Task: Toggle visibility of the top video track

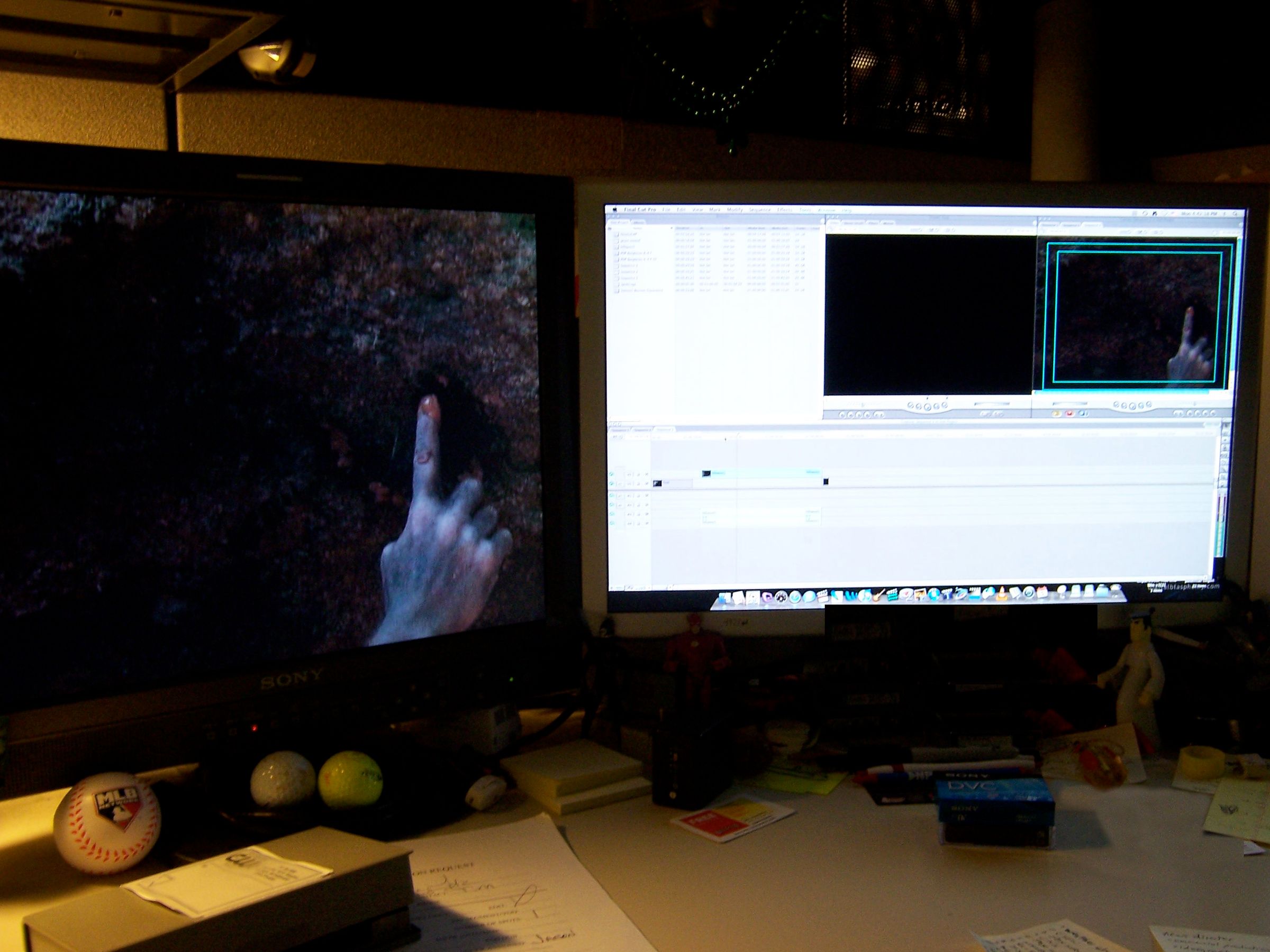Action: coord(612,474)
